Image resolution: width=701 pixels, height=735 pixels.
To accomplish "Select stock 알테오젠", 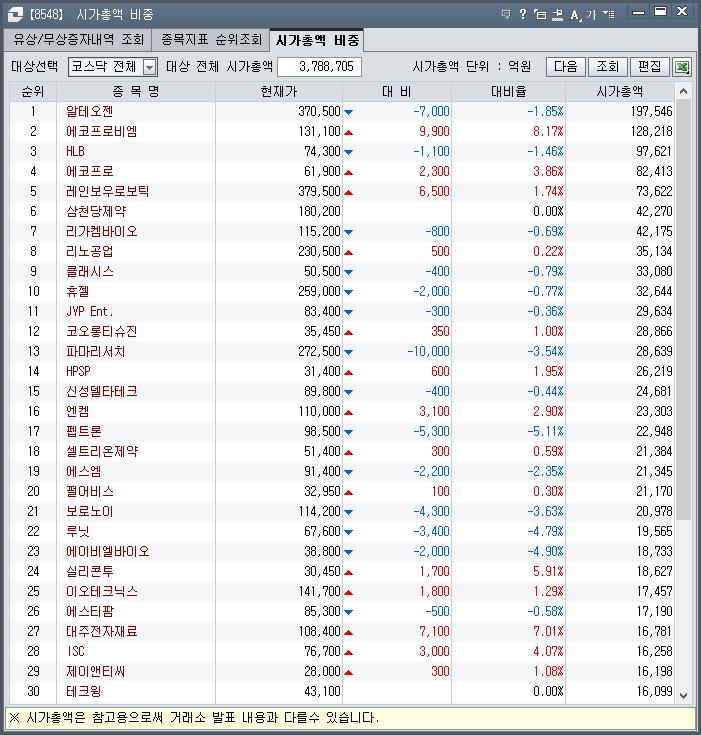I will (90, 112).
